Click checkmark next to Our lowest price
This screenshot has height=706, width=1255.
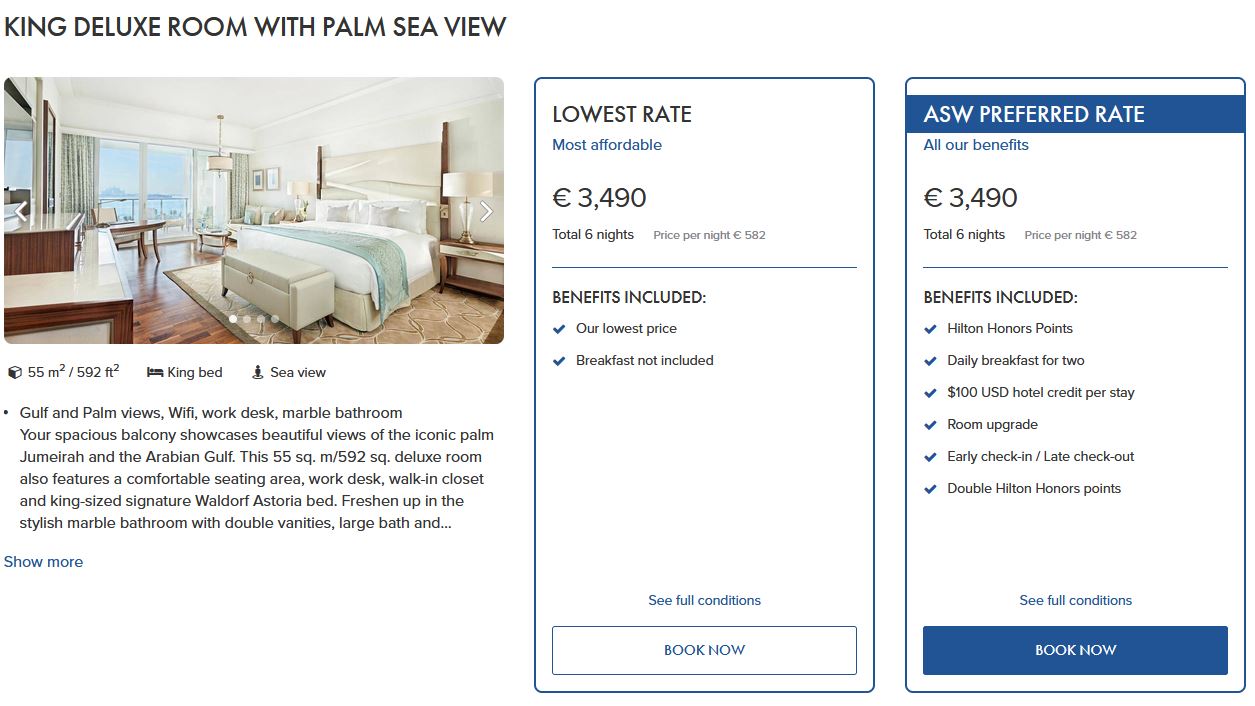pos(560,329)
